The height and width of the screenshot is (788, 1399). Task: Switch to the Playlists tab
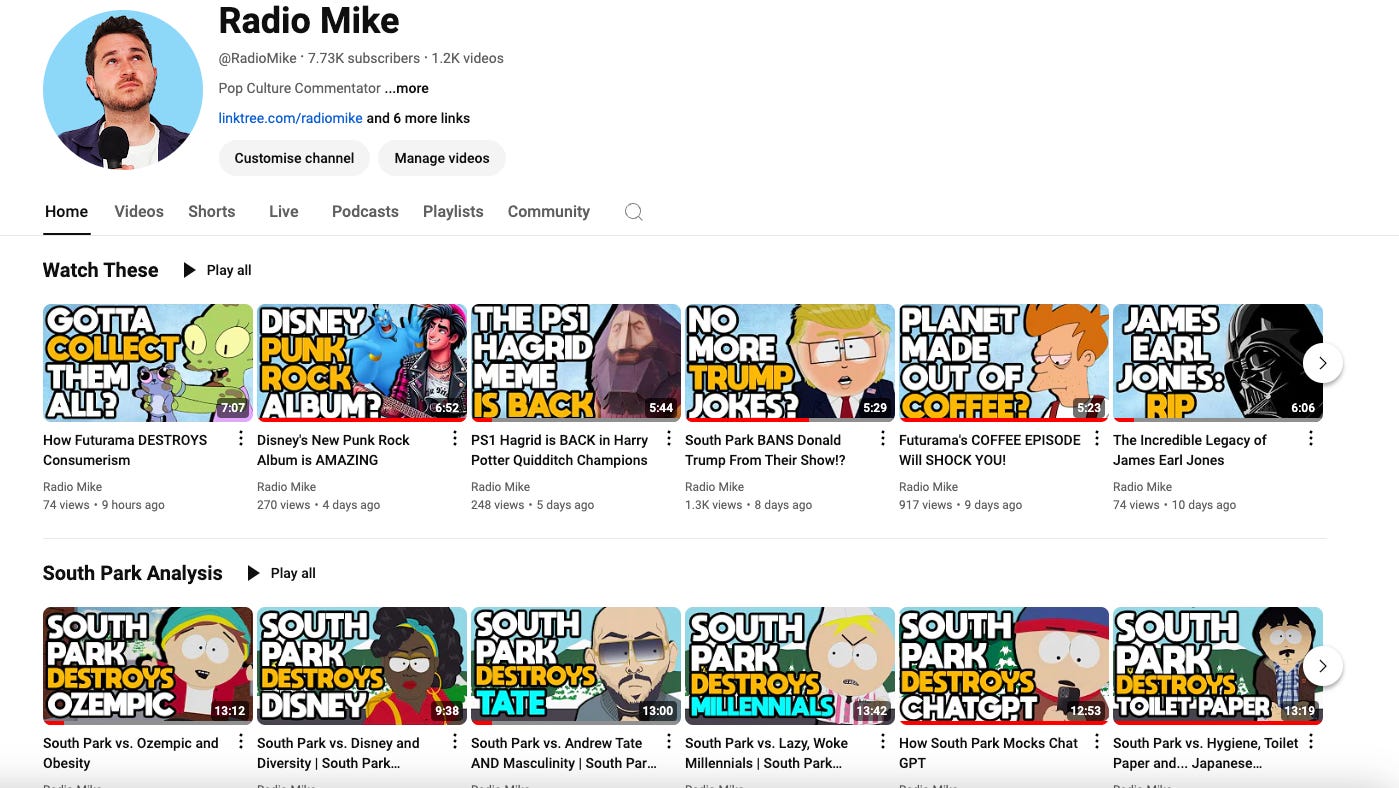[453, 212]
